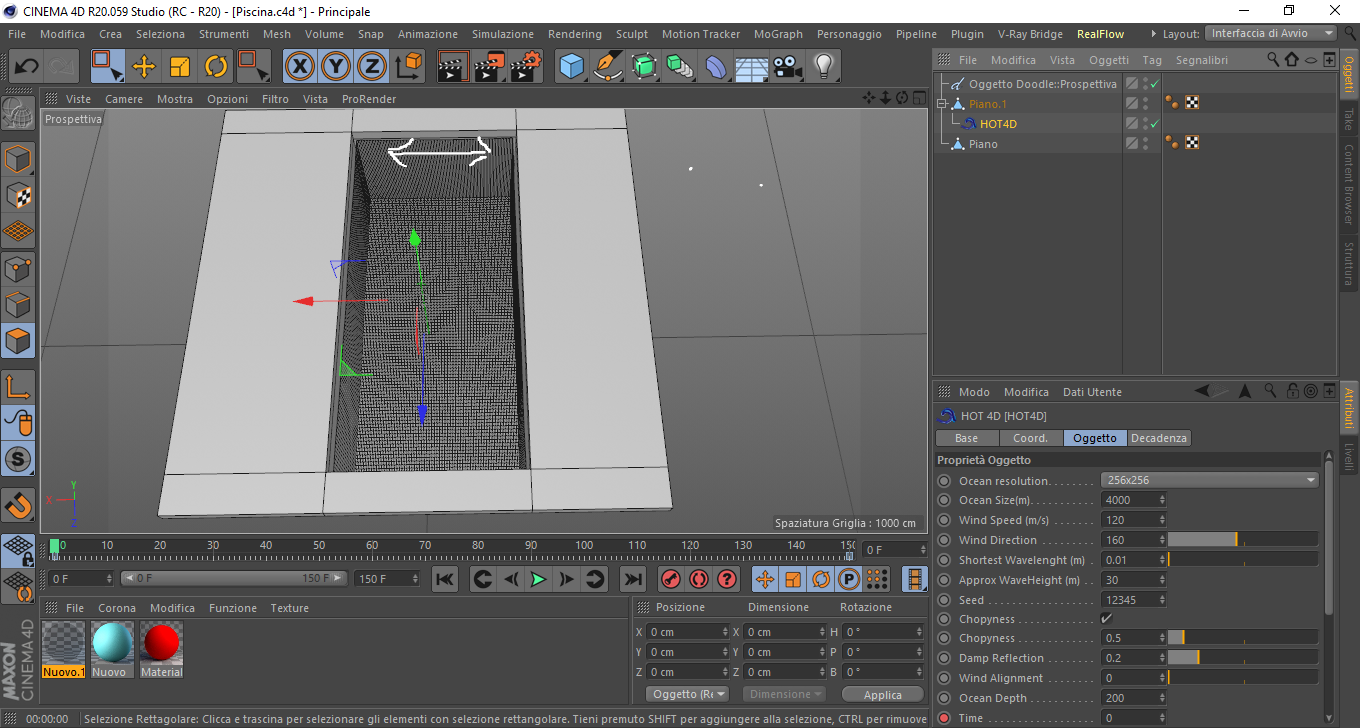
Task: Open the spline Pen tool
Action: [608, 67]
